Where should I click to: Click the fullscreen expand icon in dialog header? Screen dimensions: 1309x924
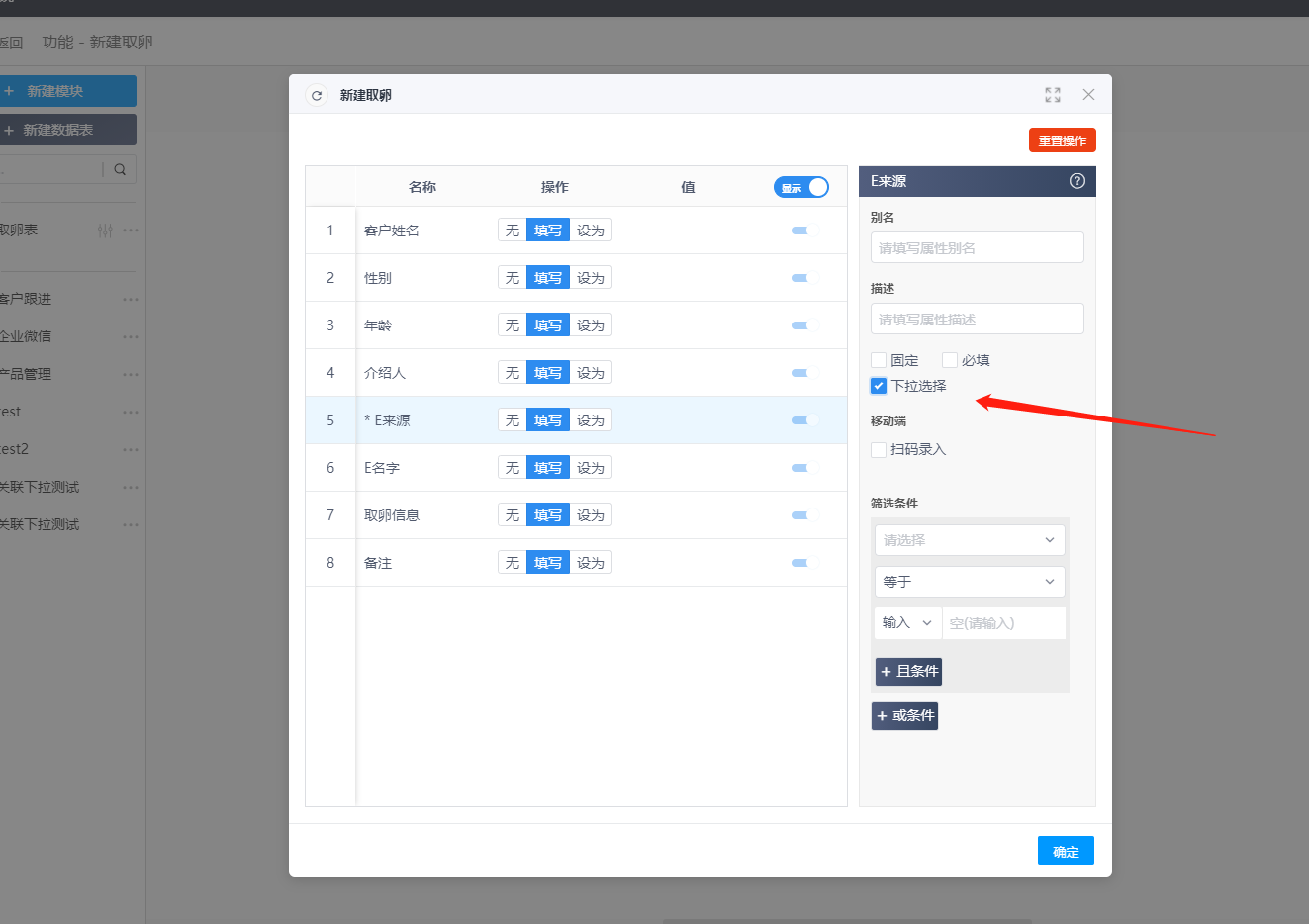point(1053,95)
